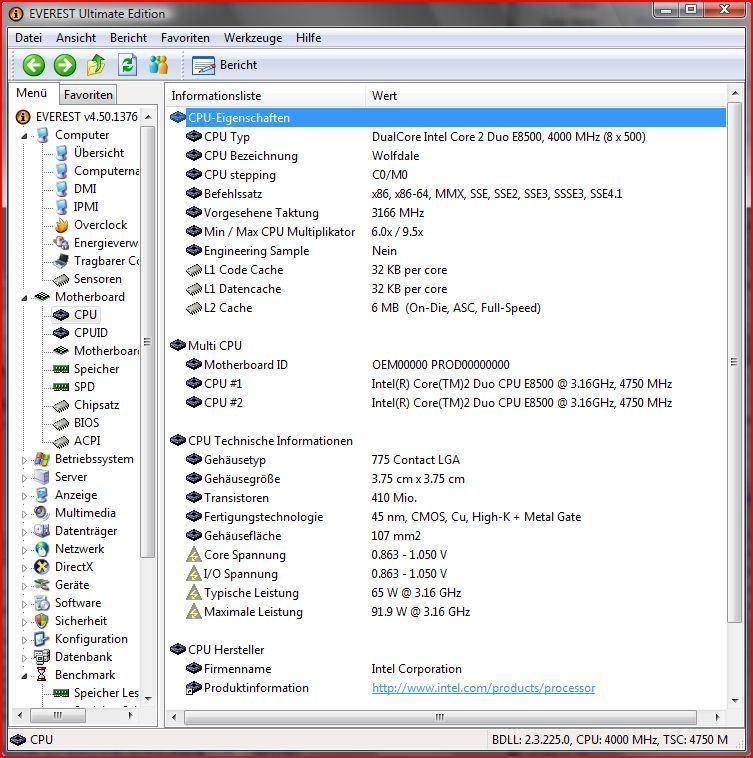
Task: Generate a report with Bericht button
Action: coord(225,65)
